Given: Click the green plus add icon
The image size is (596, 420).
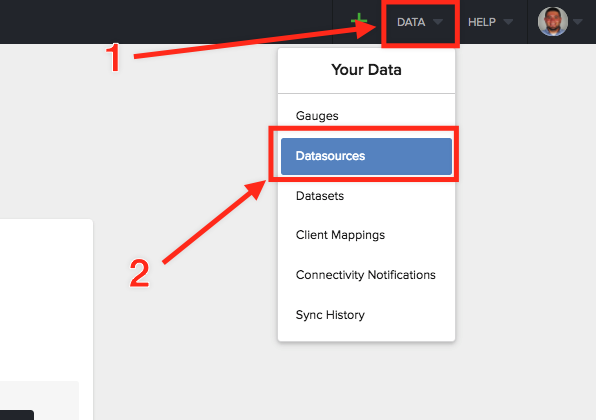Looking at the screenshot, I should point(359,21).
